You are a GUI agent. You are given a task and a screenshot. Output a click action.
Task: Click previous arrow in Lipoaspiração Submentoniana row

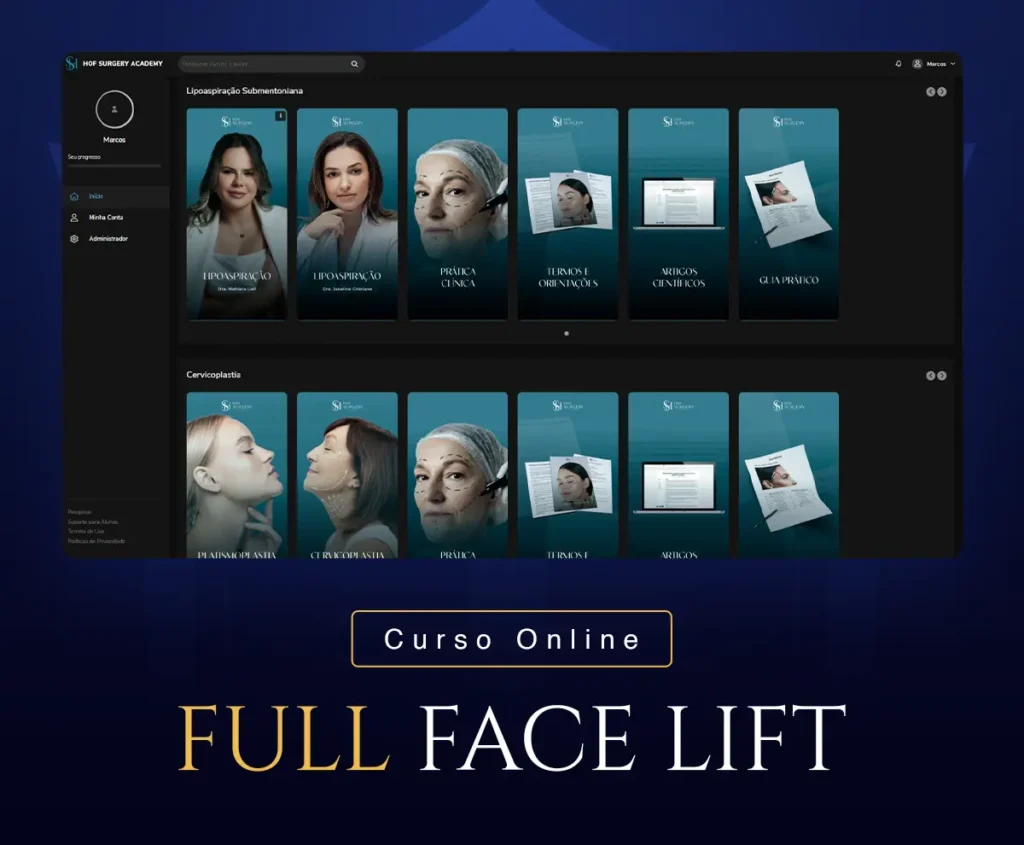(x=931, y=92)
